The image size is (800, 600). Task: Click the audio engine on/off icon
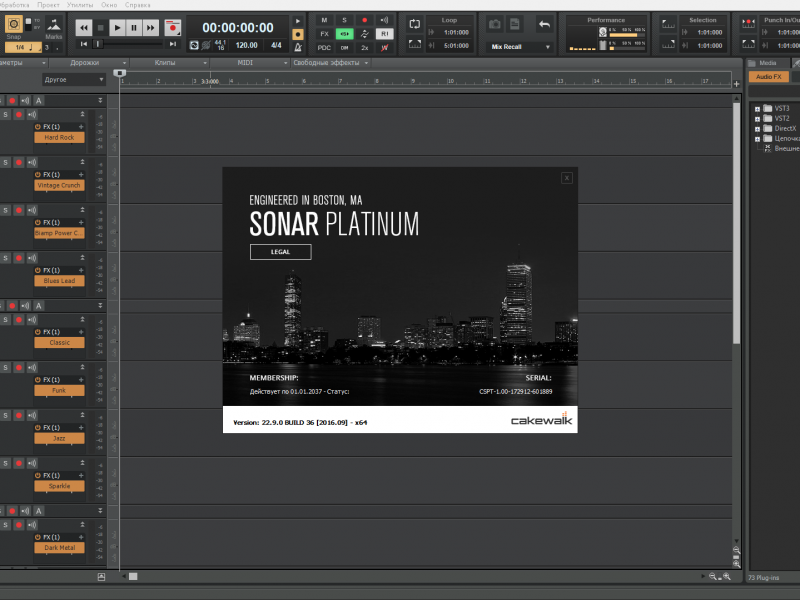click(x=194, y=45)
